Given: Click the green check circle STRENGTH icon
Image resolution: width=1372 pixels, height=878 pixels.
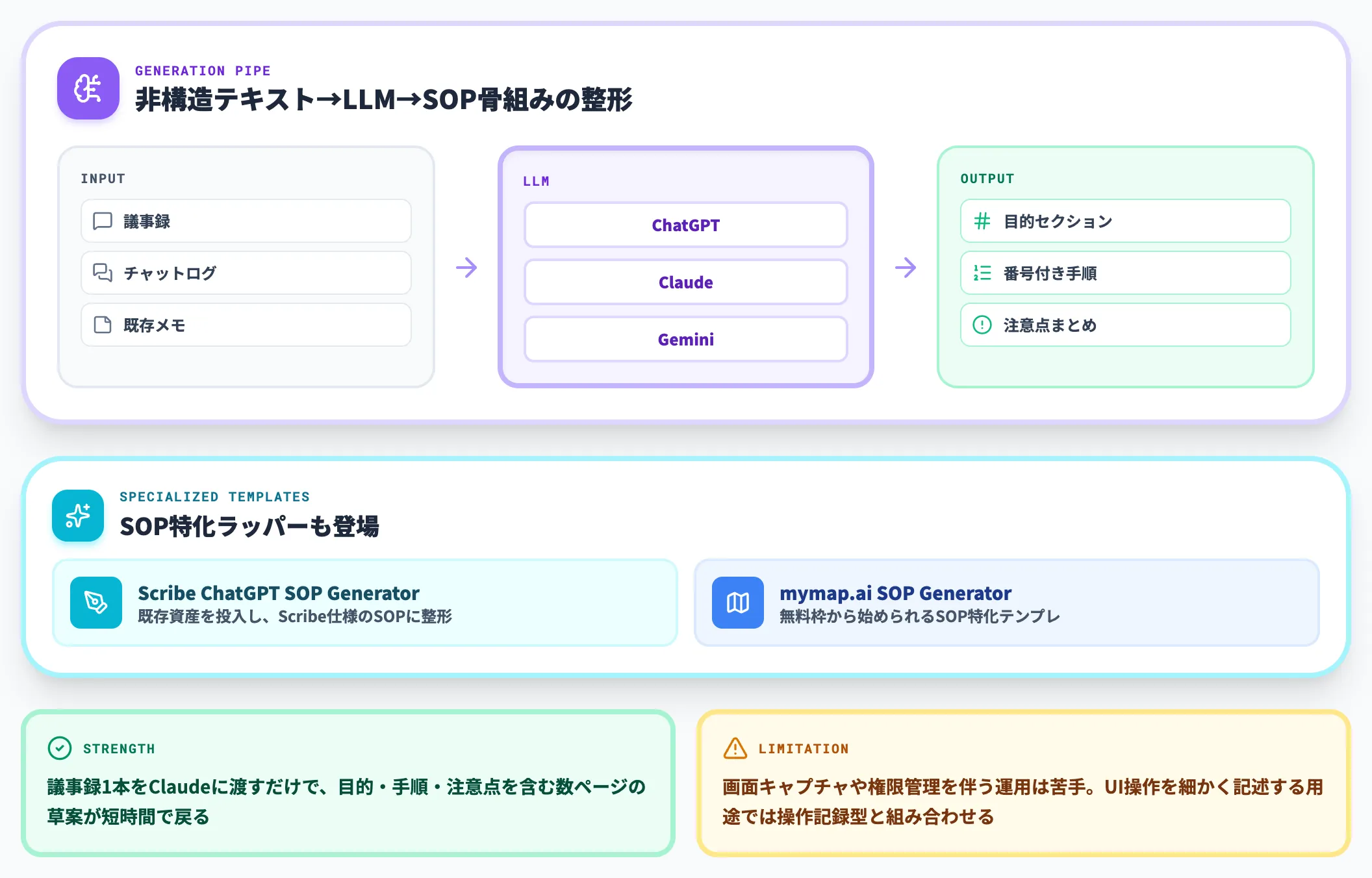Looking at the screenshot, I should [60, 748].
